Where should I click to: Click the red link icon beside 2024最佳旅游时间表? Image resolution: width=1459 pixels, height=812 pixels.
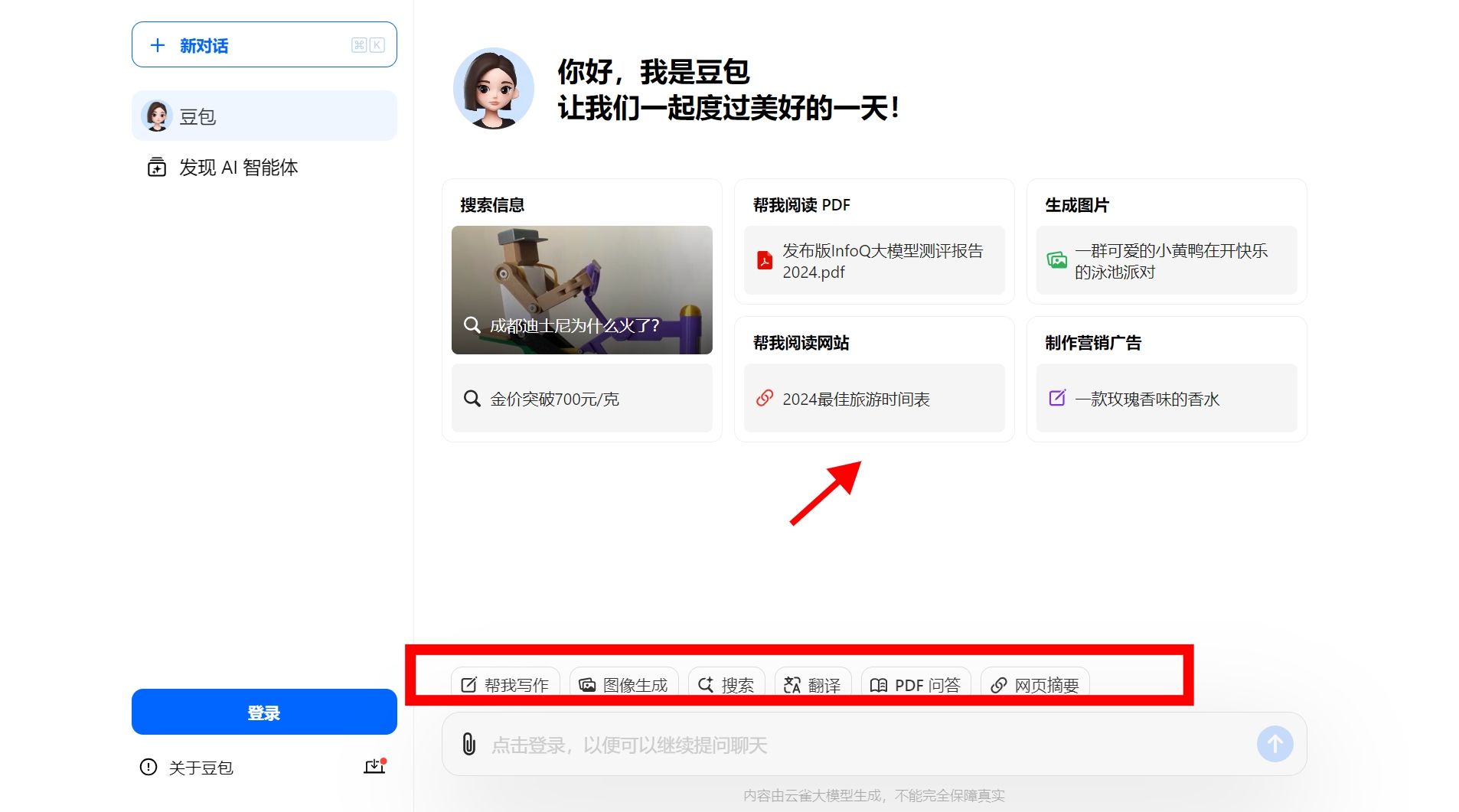coord(765,398)
